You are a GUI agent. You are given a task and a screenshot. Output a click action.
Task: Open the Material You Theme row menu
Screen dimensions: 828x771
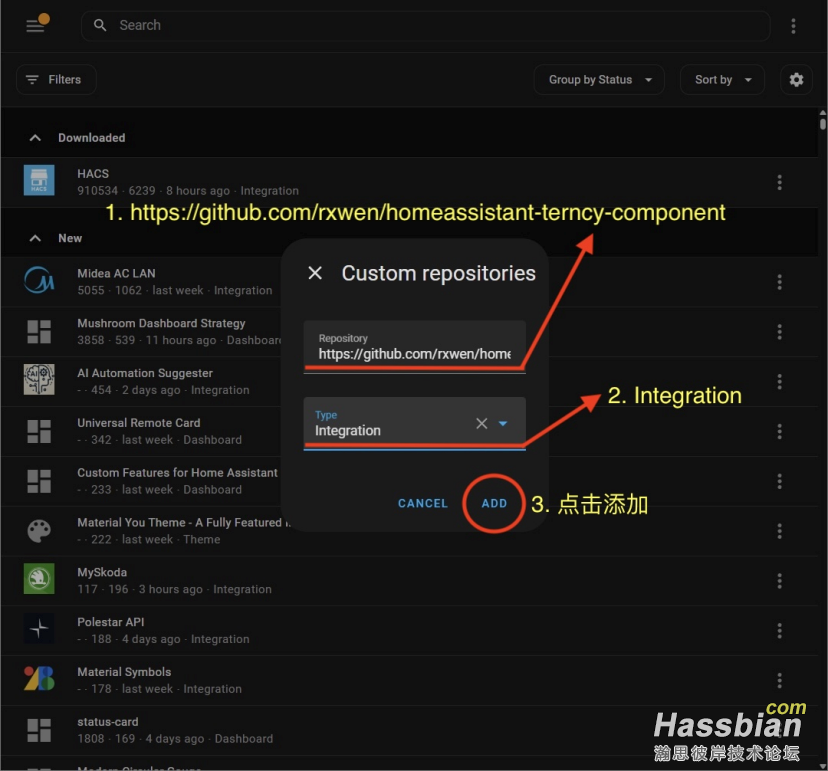[779, 531]
